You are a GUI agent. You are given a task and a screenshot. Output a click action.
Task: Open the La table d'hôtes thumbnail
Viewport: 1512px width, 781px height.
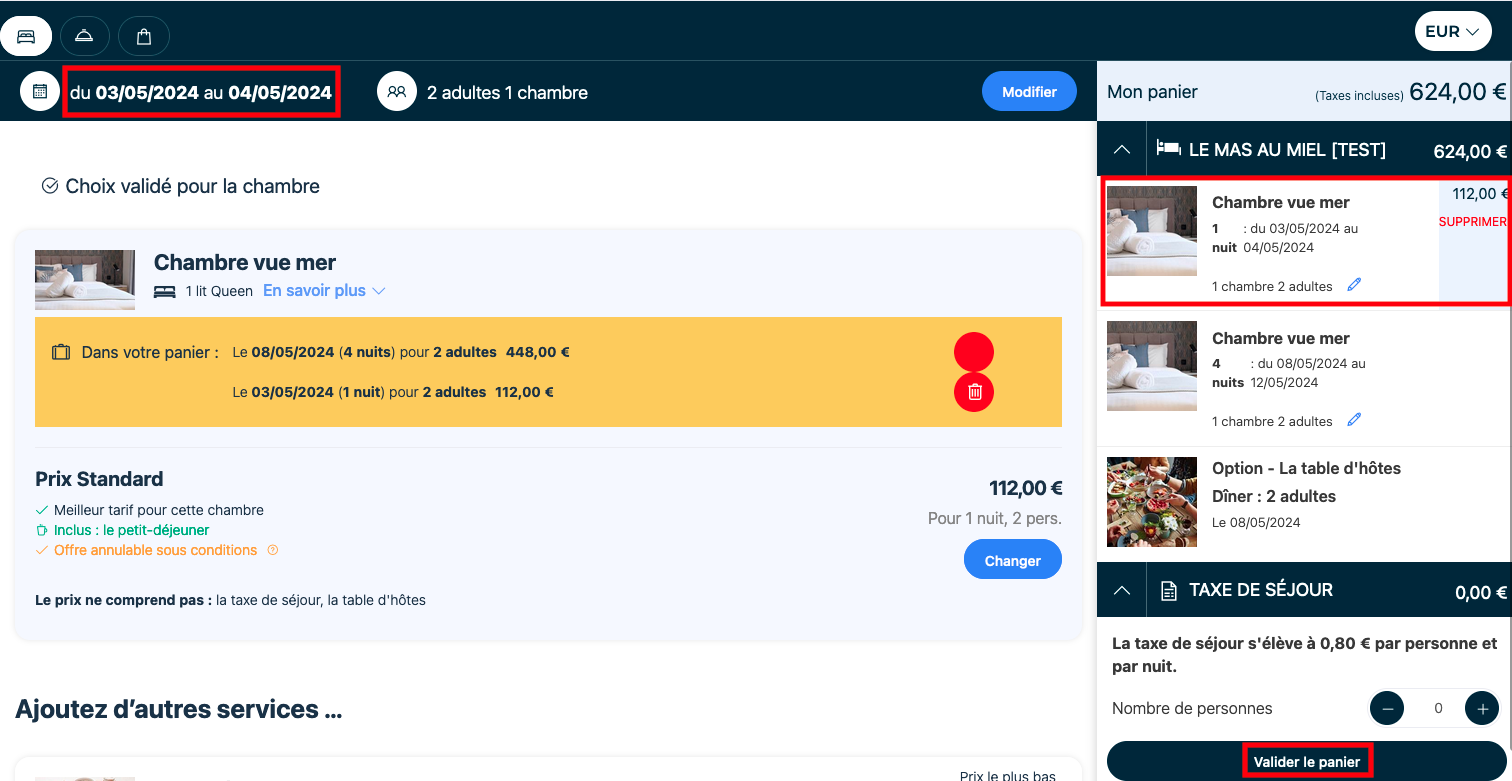1152,501
